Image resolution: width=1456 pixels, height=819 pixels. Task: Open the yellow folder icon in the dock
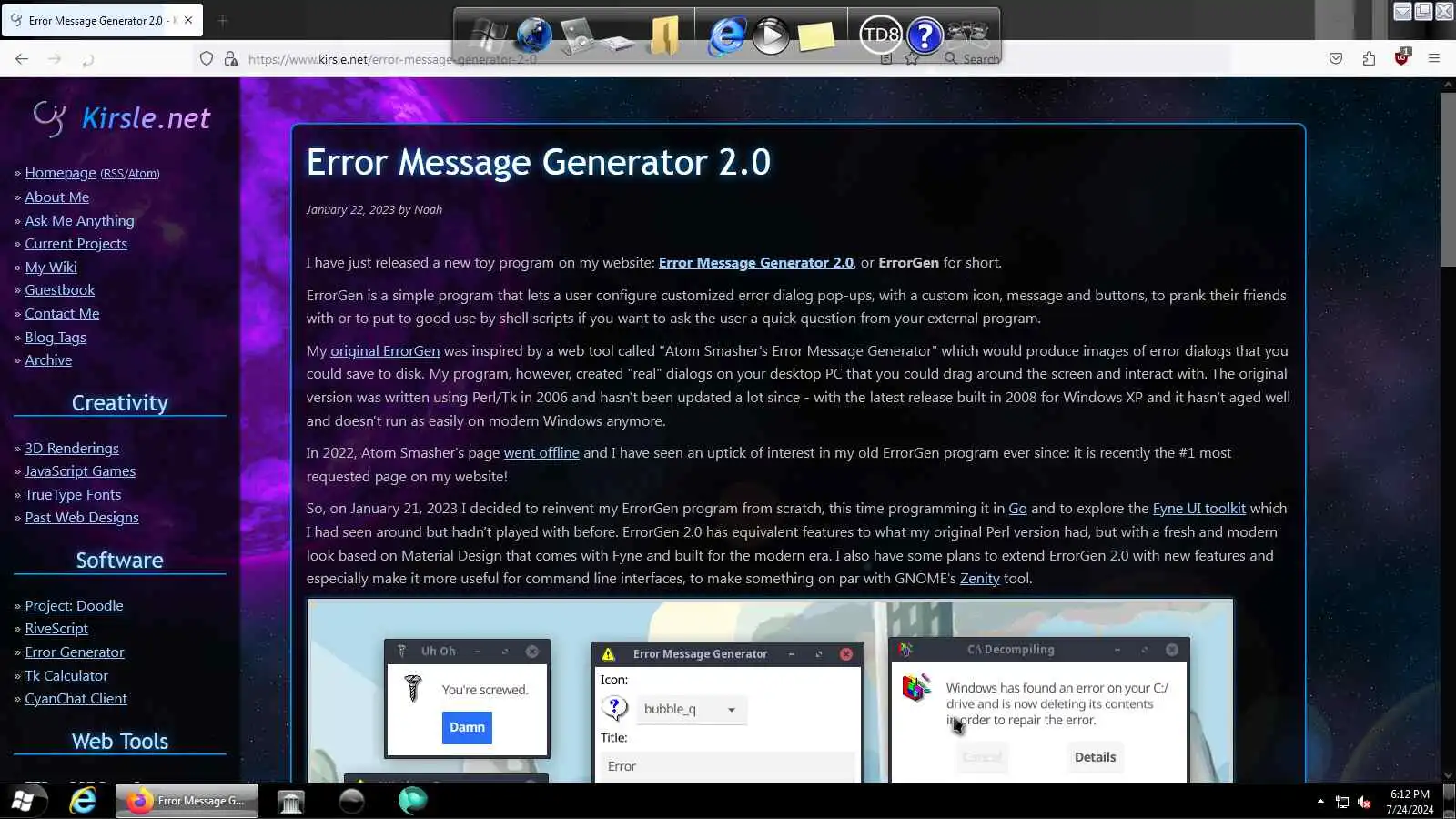tap(665, 35)
